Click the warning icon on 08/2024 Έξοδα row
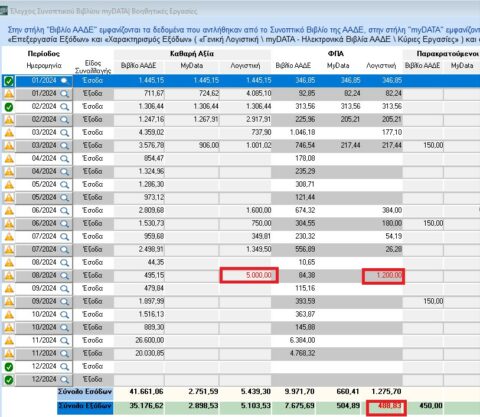The image size is (480, 417). (x=9, y=276)
